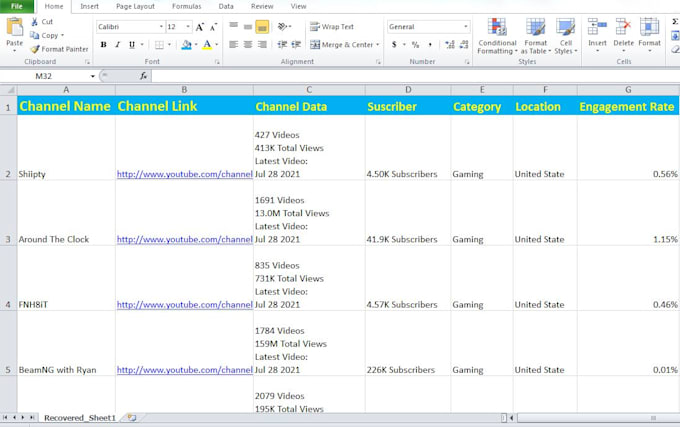
Task: Open the font name Calibri dropdown
Action: click(161, 26)
